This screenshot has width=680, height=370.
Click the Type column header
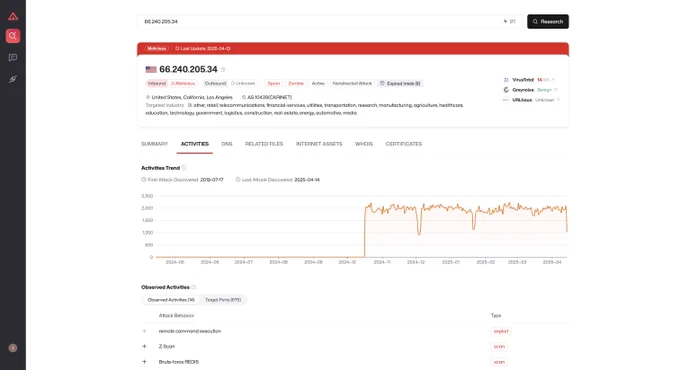(496, 315)
